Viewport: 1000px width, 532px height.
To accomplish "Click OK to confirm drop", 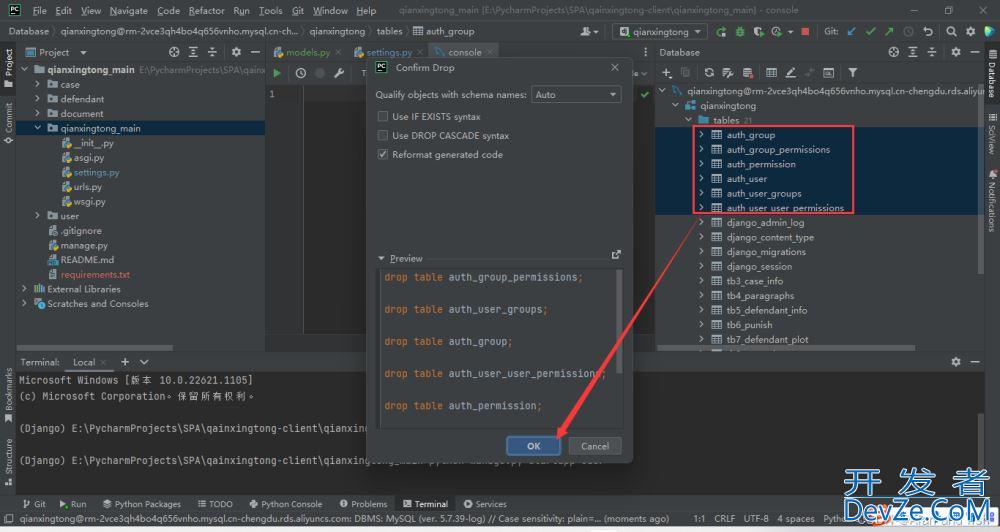I will [x=534, y=446].
